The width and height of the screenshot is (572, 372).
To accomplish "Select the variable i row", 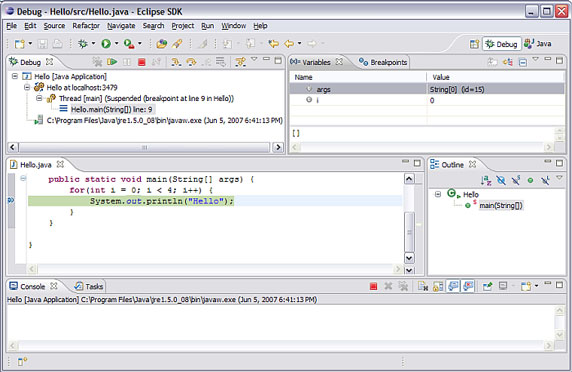I will point(427,100).
